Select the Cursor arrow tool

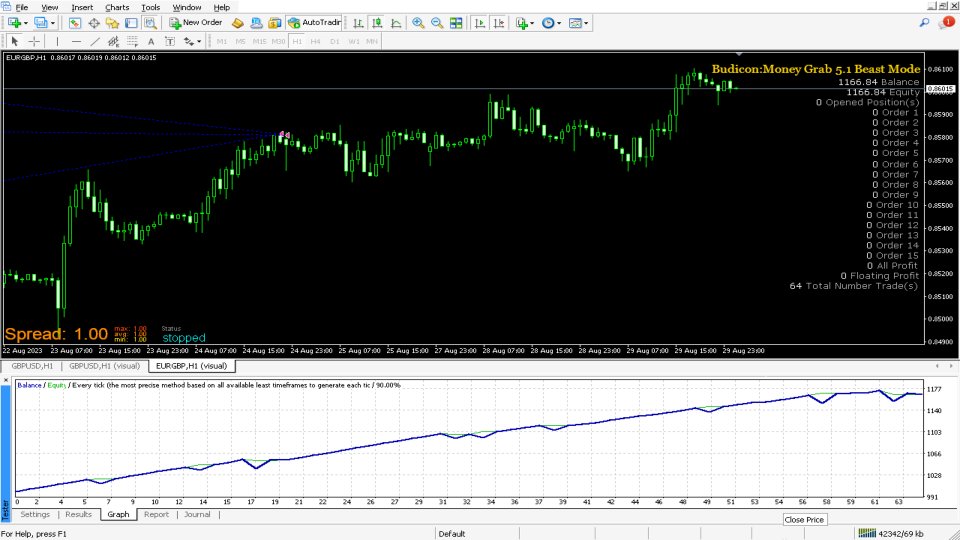click(x=15, y=41)
